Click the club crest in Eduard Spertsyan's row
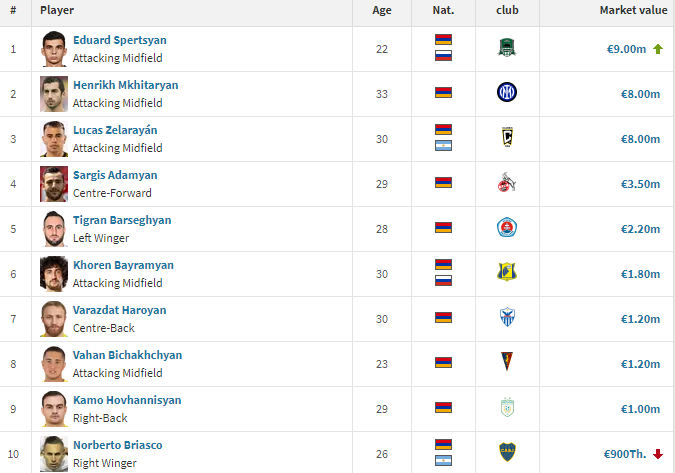Screen dimensions: 675x473 506,48
